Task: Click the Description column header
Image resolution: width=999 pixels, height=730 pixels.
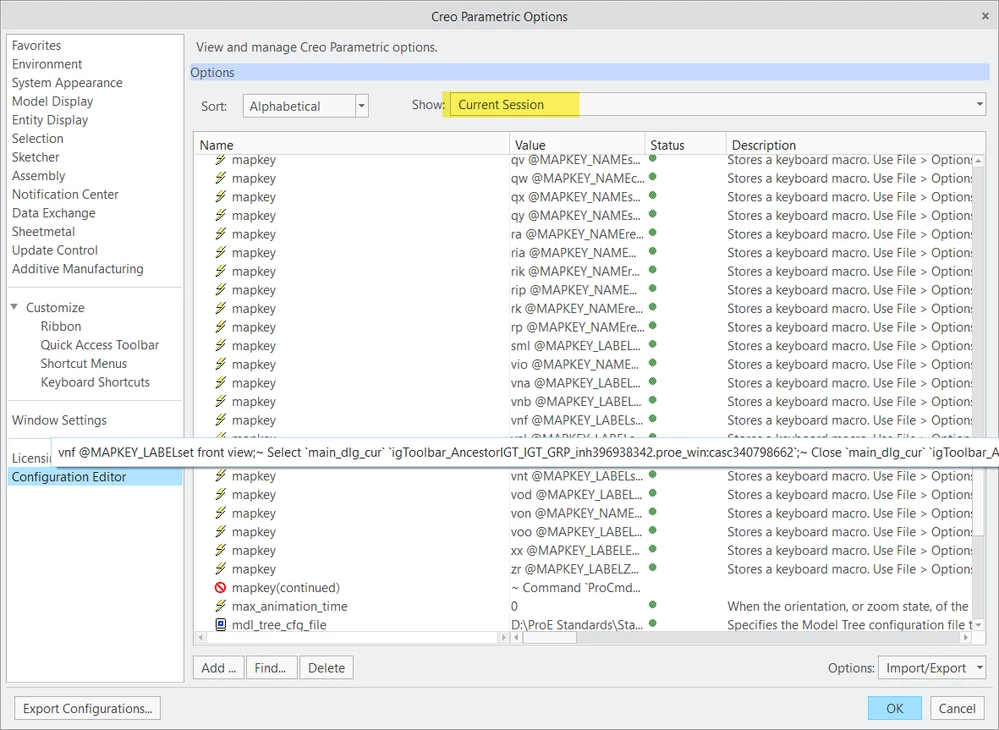Action: click(856, 145)
